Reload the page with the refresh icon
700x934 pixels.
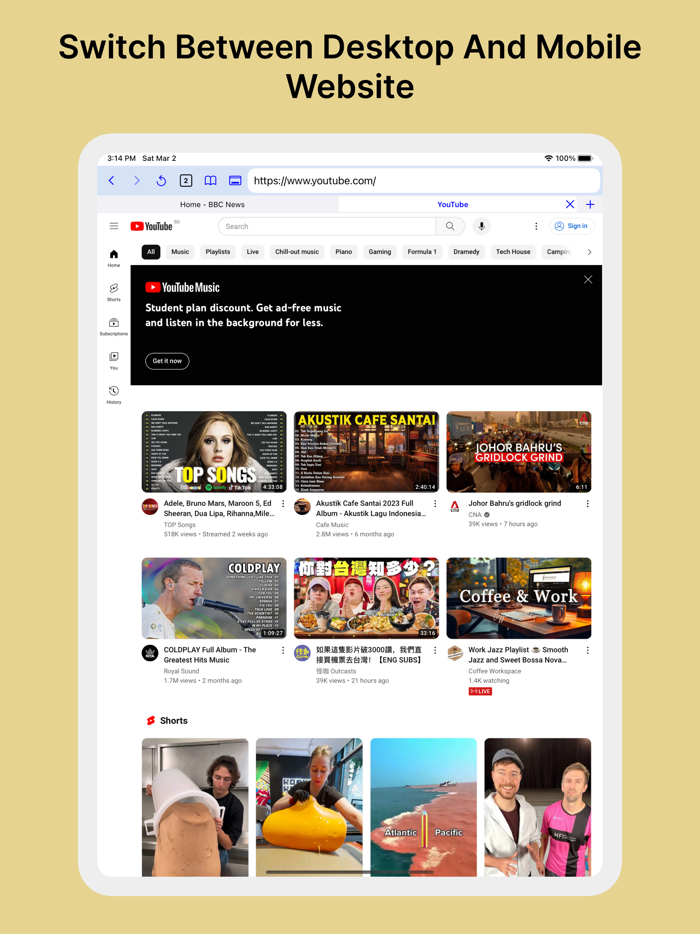click(161, 180)
